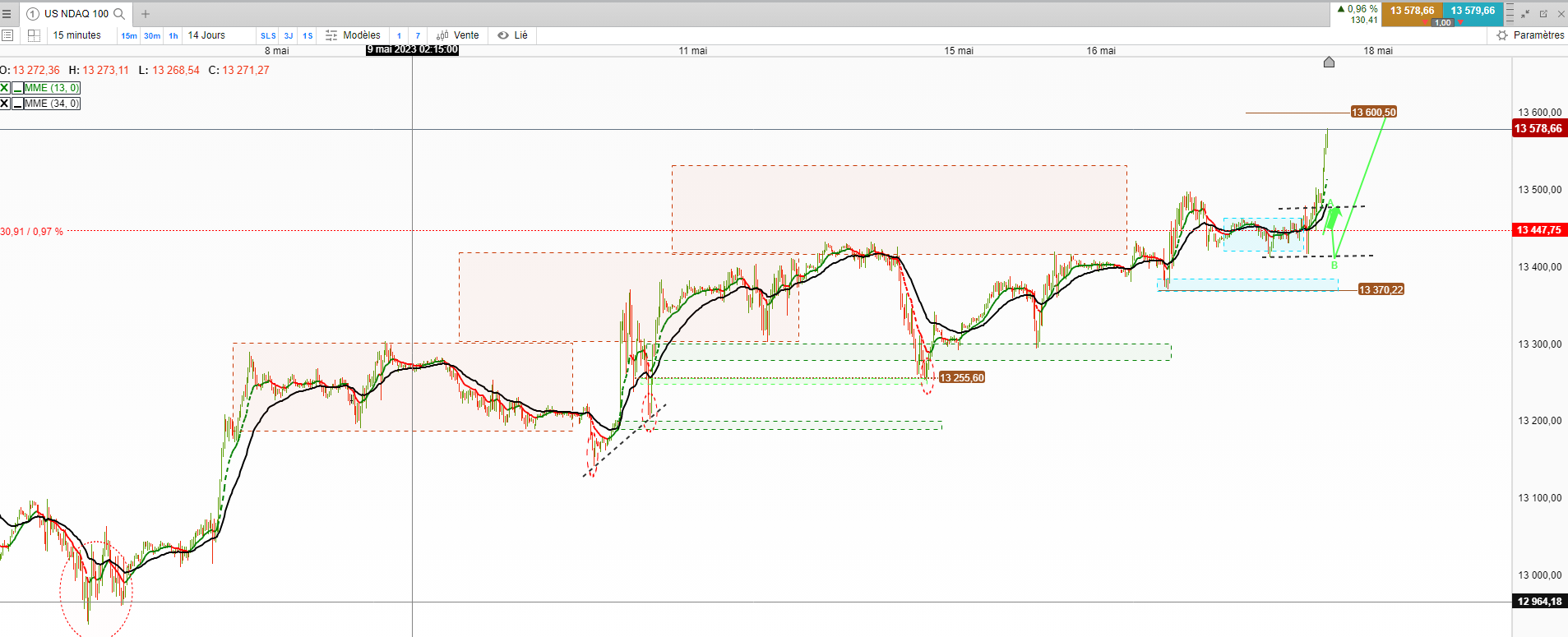Click the home marker on the time axis
Image resolution: width=1568 pixels, height=637 pixels.
1329,62
